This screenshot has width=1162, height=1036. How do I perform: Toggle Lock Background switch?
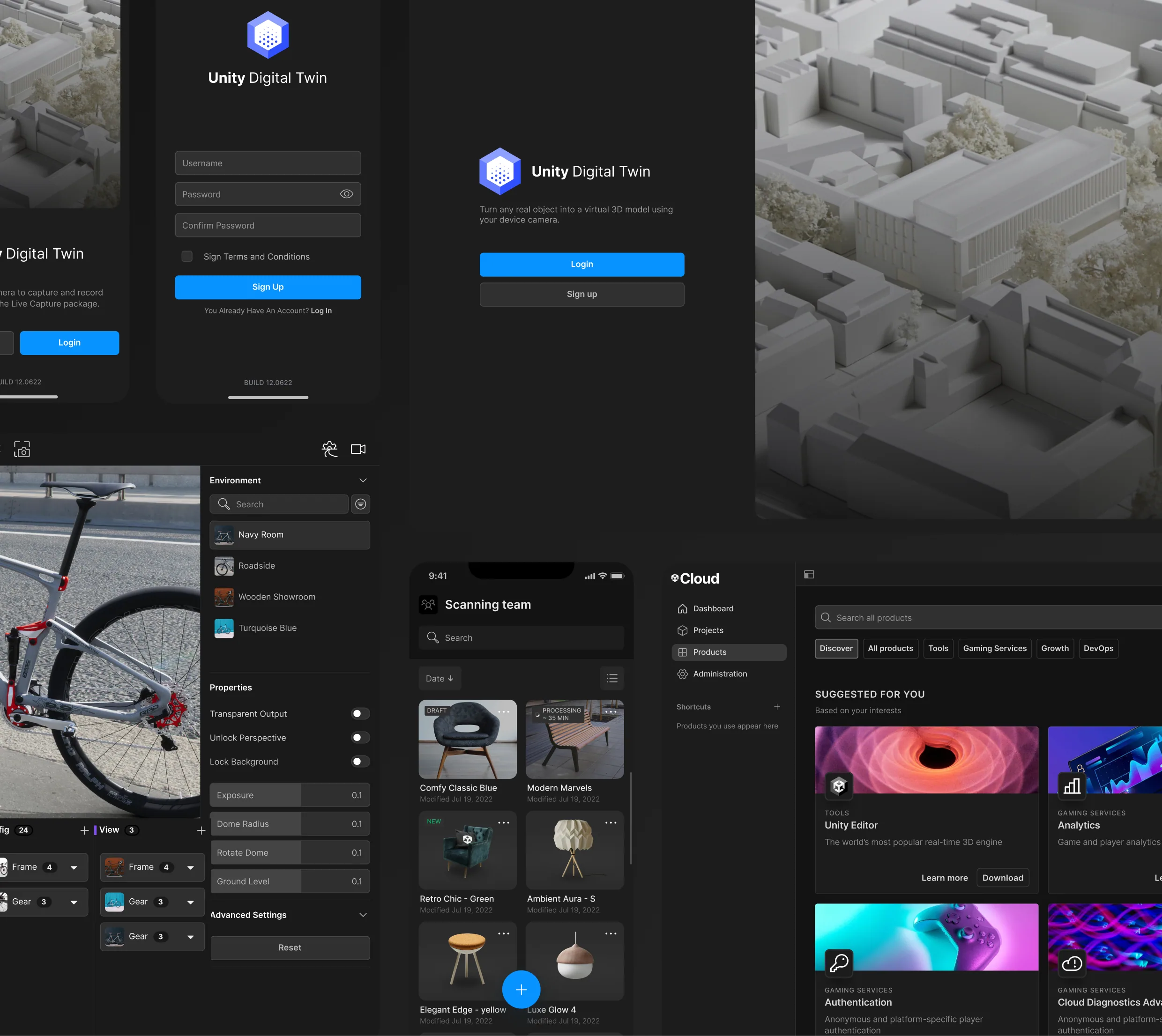[360, 761]
